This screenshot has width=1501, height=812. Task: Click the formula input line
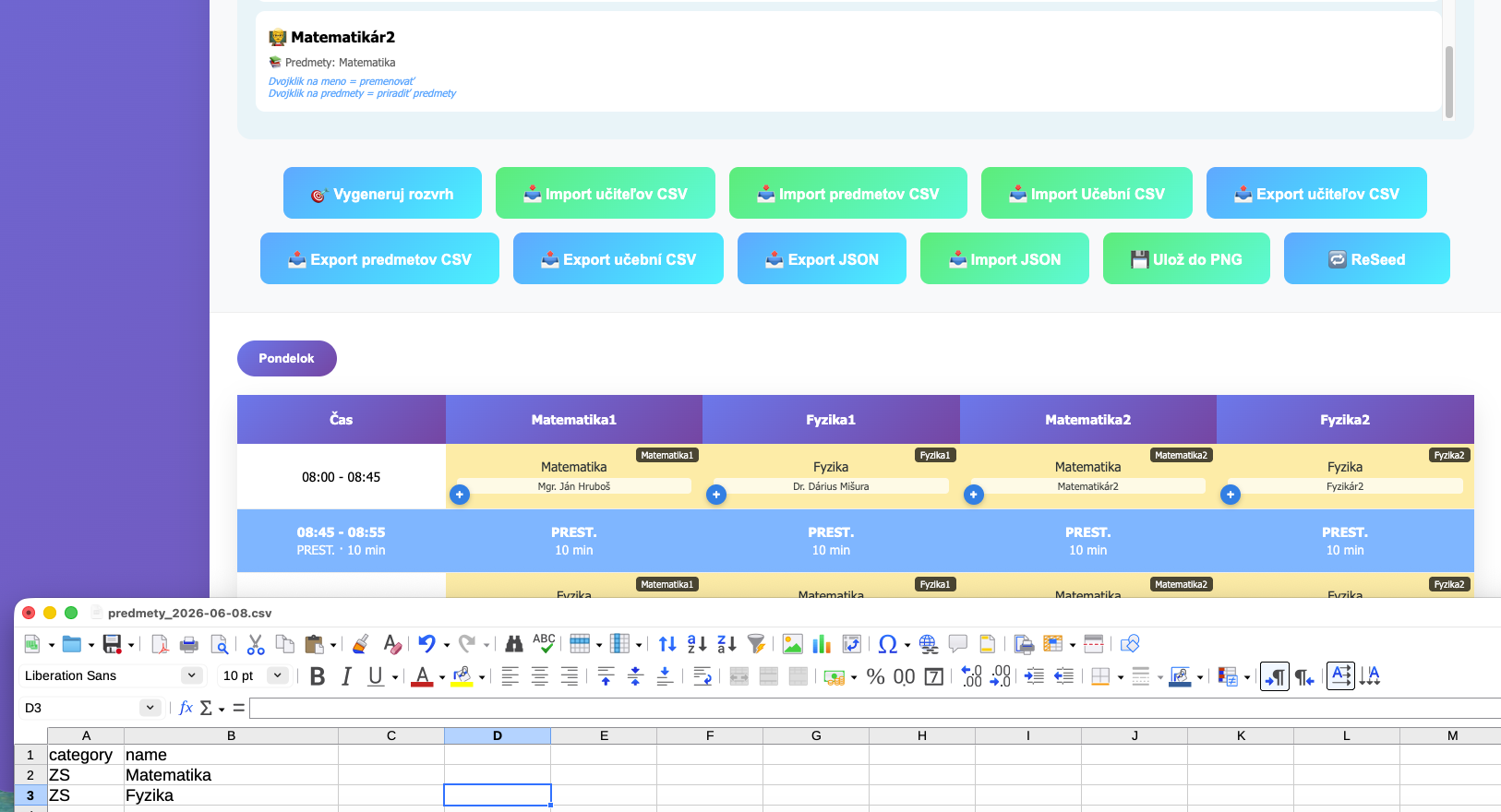(875, 708)
